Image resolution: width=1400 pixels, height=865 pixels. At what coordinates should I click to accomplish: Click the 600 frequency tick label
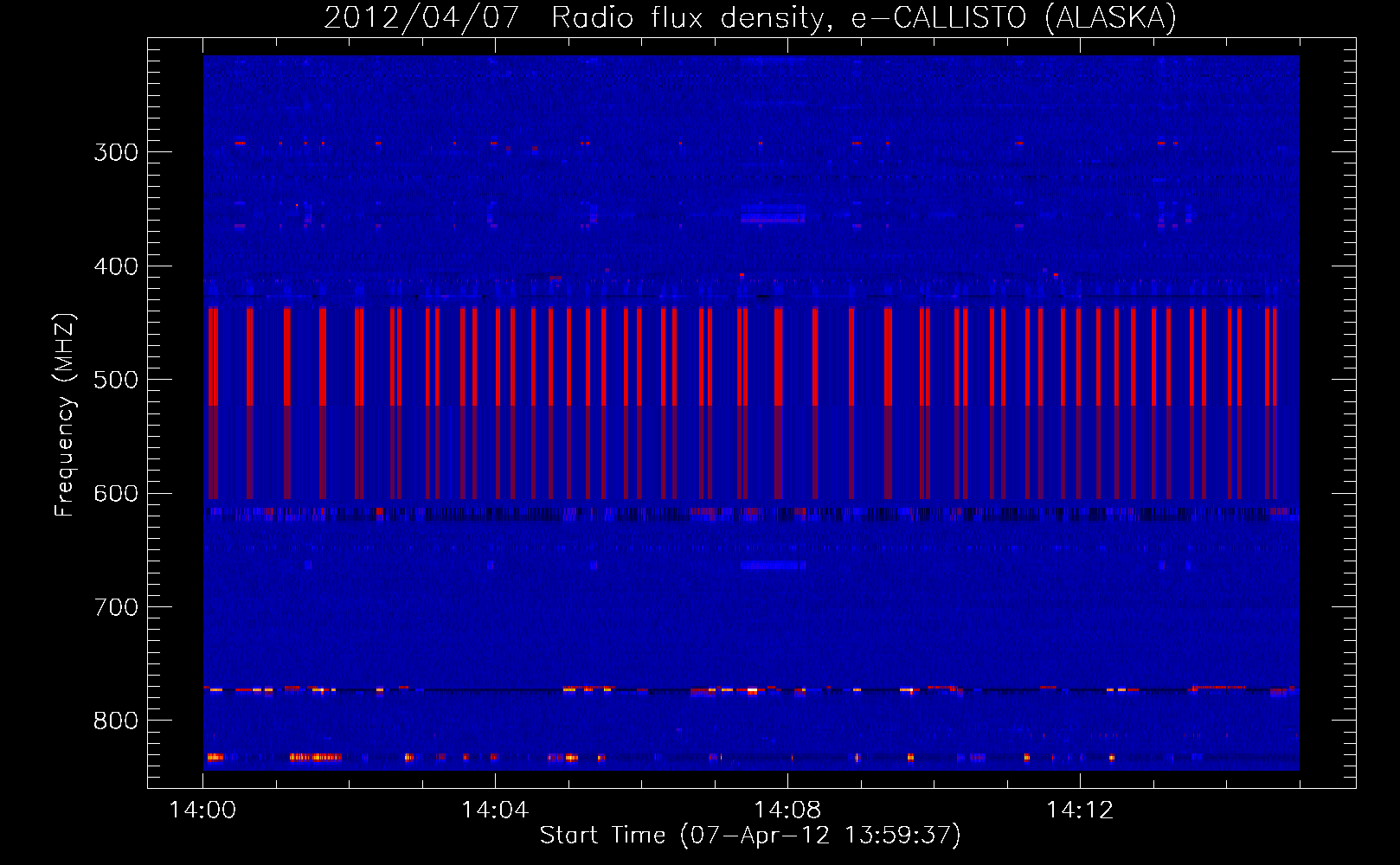tap(116, 493)
